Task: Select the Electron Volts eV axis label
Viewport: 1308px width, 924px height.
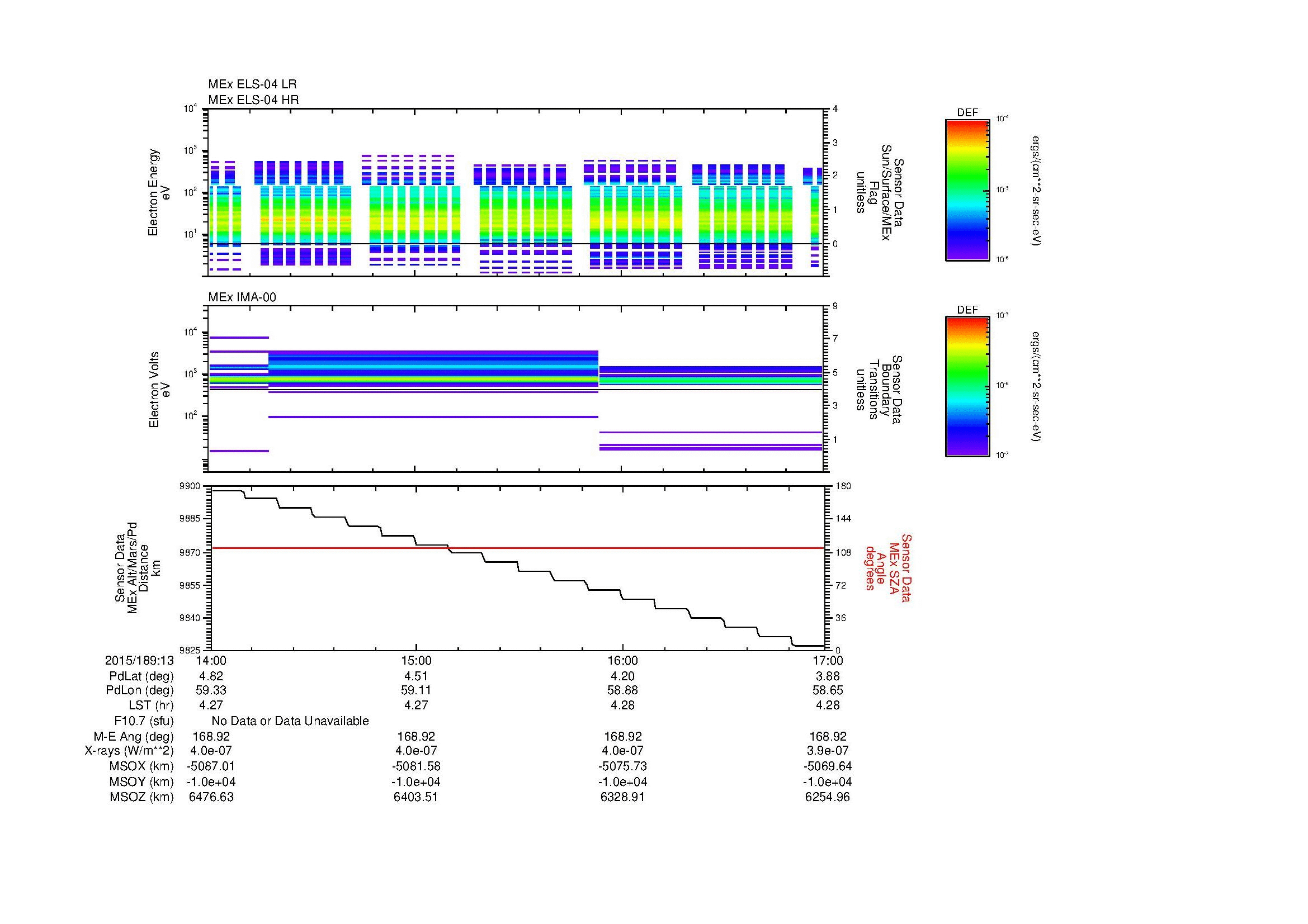Action: (x=159, y=390)
